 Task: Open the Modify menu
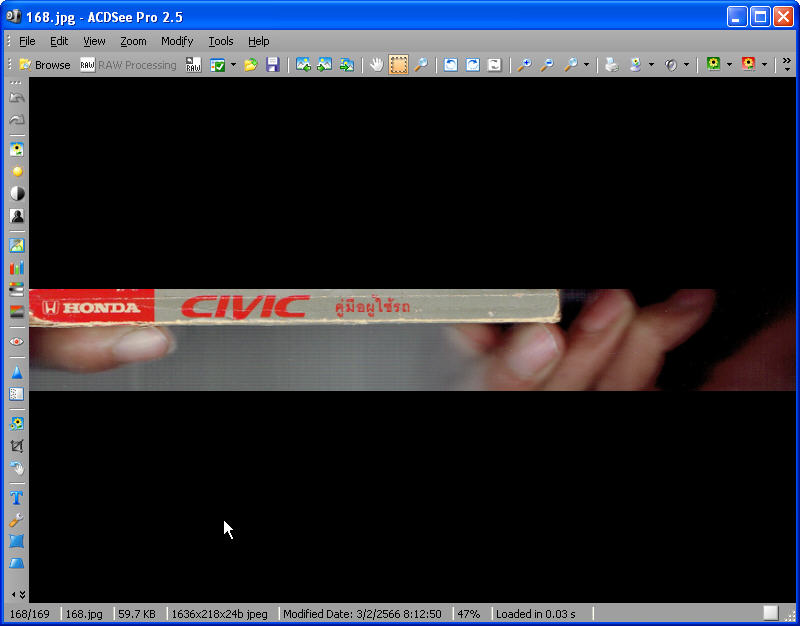[x=177, y=41]
